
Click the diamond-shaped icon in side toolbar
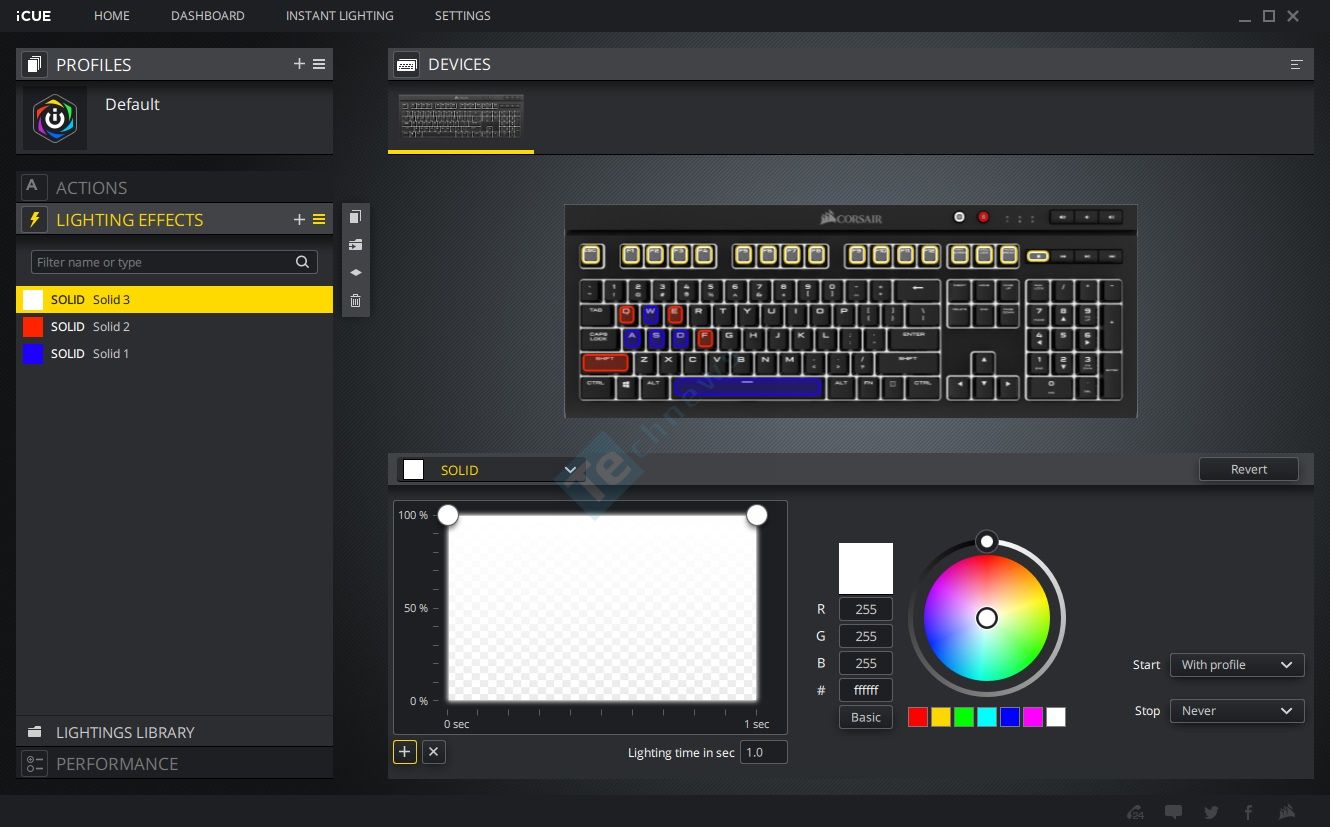pyautogui.click(x=355, y=272)
